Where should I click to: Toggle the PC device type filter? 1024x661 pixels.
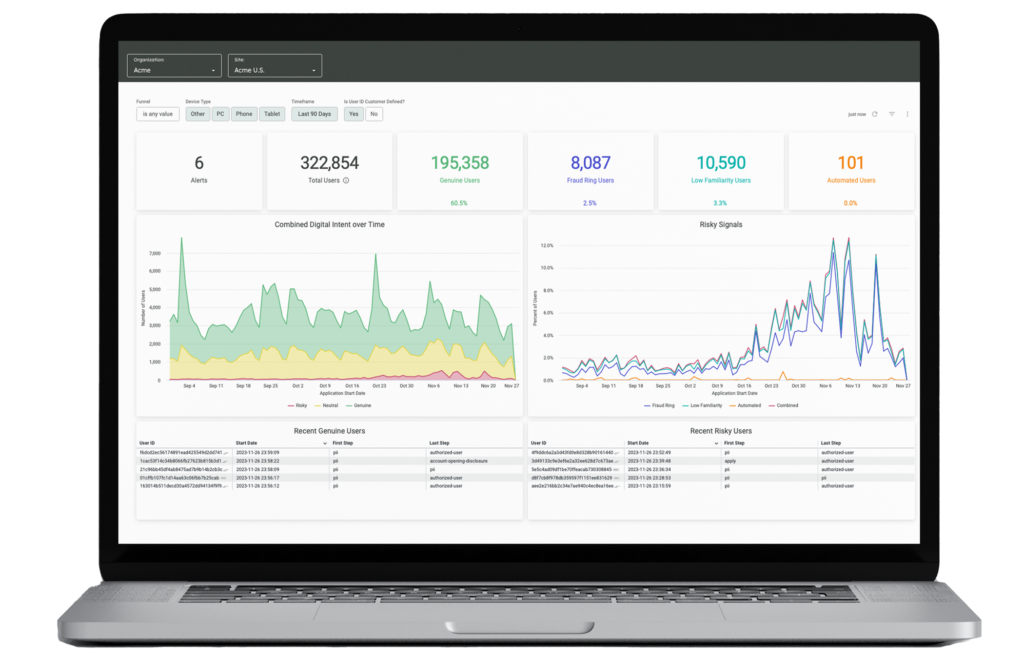click(x=220, y=114)
